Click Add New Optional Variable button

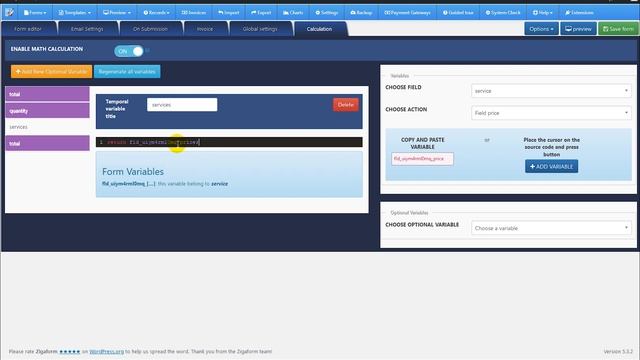(x=51, y=71)
